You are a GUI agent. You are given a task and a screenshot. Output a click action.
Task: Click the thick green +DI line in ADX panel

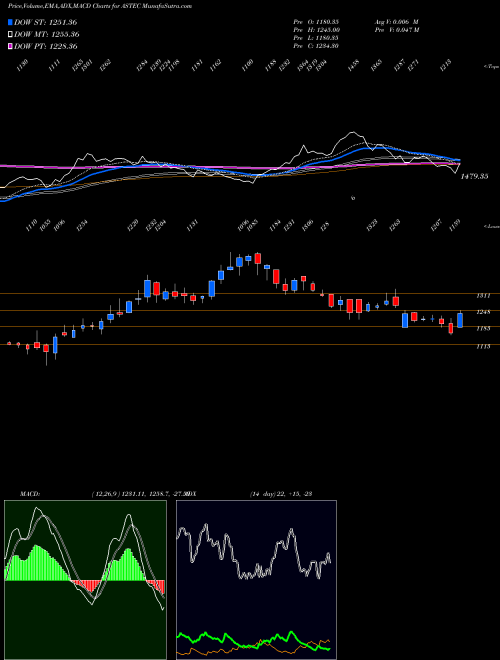pos(253,643)
